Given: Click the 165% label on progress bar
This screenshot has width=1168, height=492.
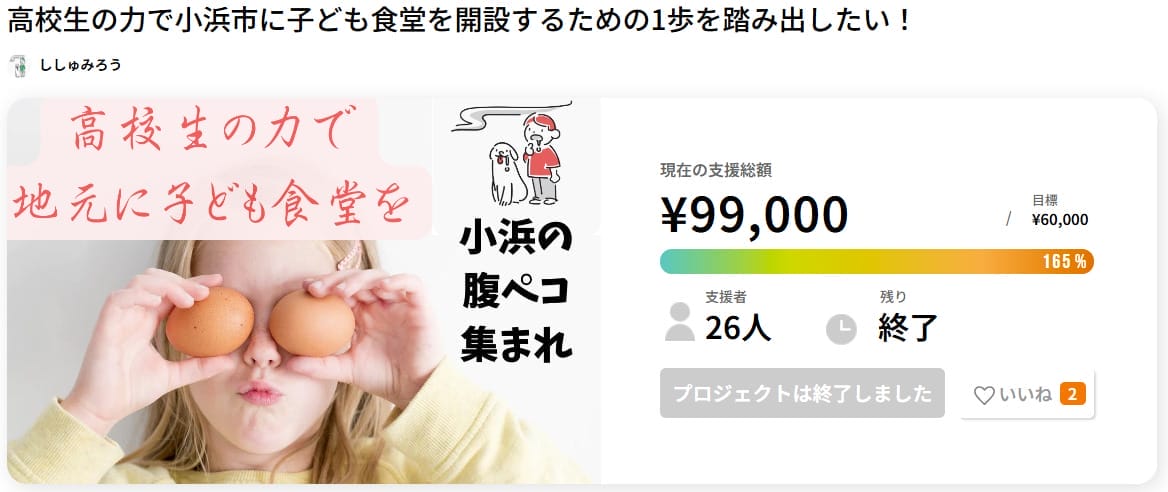Looking at the screenshot, I should pos(1065,262).
